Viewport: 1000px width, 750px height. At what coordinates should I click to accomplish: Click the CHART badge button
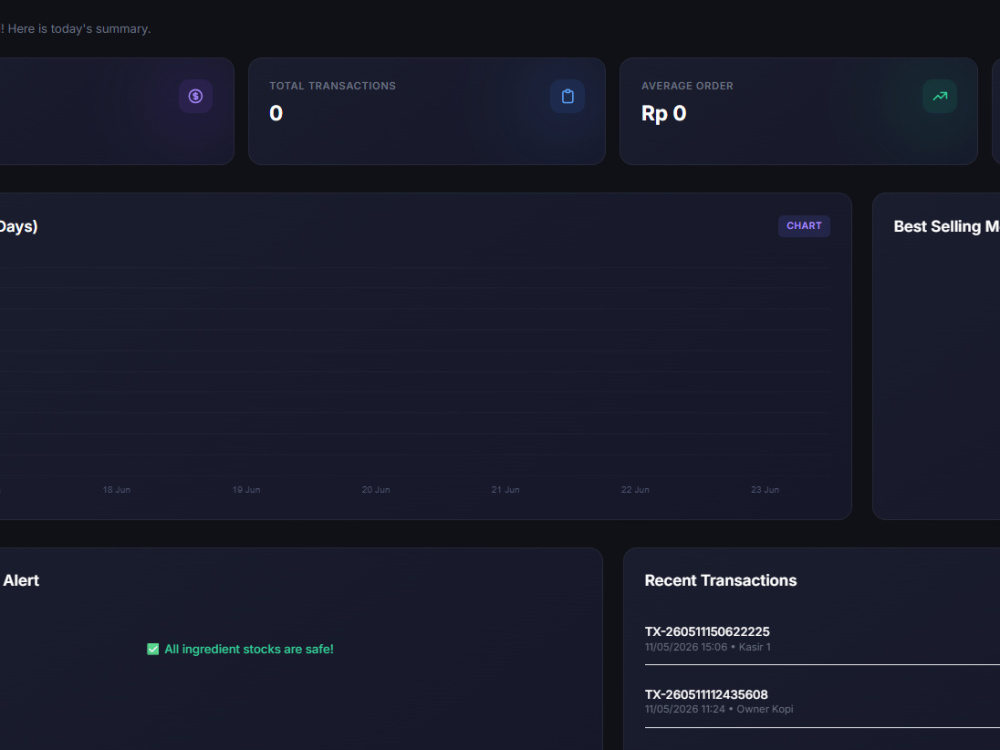804,226
